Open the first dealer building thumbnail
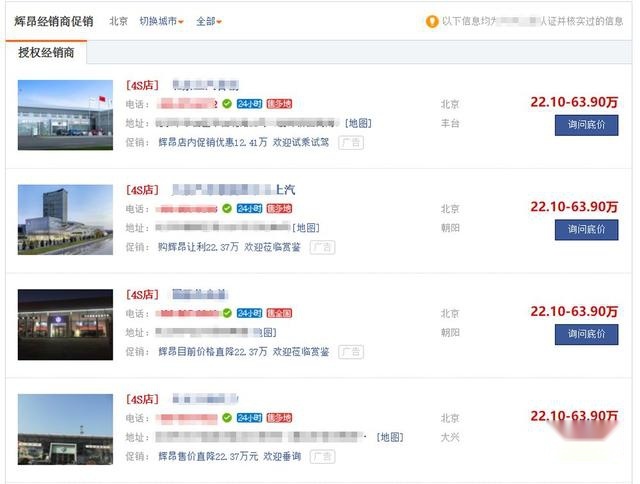640x484 pixels. pyautogui.click(x=65, y=115)
